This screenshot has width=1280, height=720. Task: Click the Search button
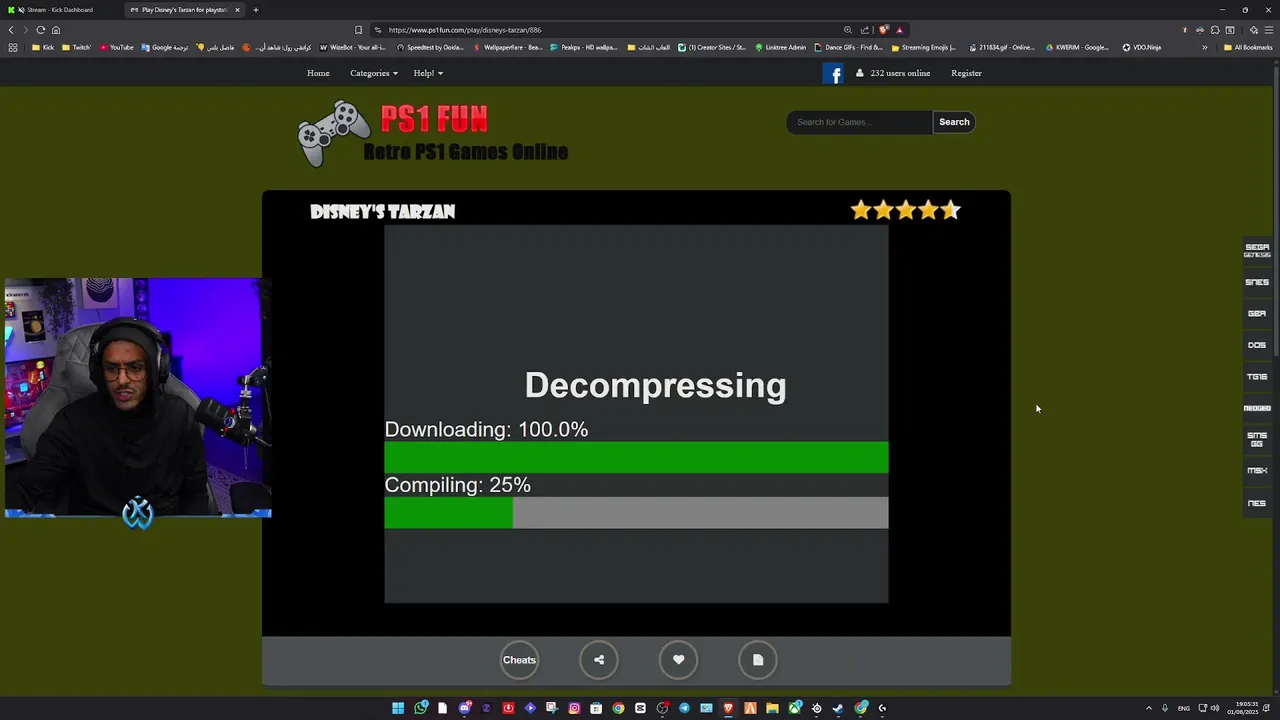tap(954, 122)
